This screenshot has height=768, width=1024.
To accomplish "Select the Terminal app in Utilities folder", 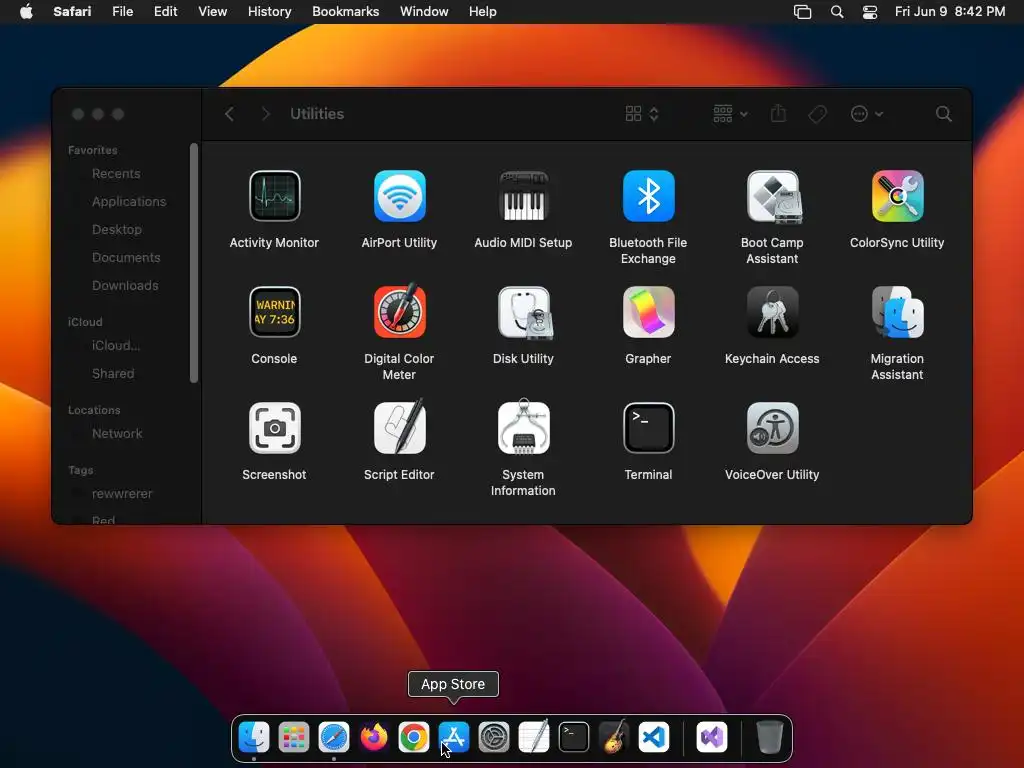I will click(648, 428).
